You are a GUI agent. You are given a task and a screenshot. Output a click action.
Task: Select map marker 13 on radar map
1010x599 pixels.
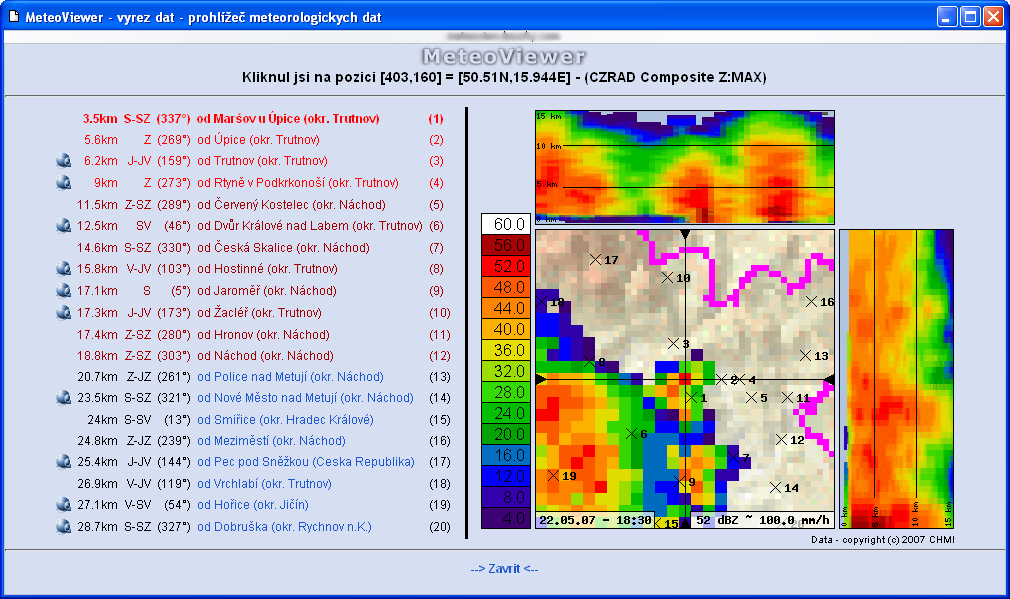tap(805, 356)
